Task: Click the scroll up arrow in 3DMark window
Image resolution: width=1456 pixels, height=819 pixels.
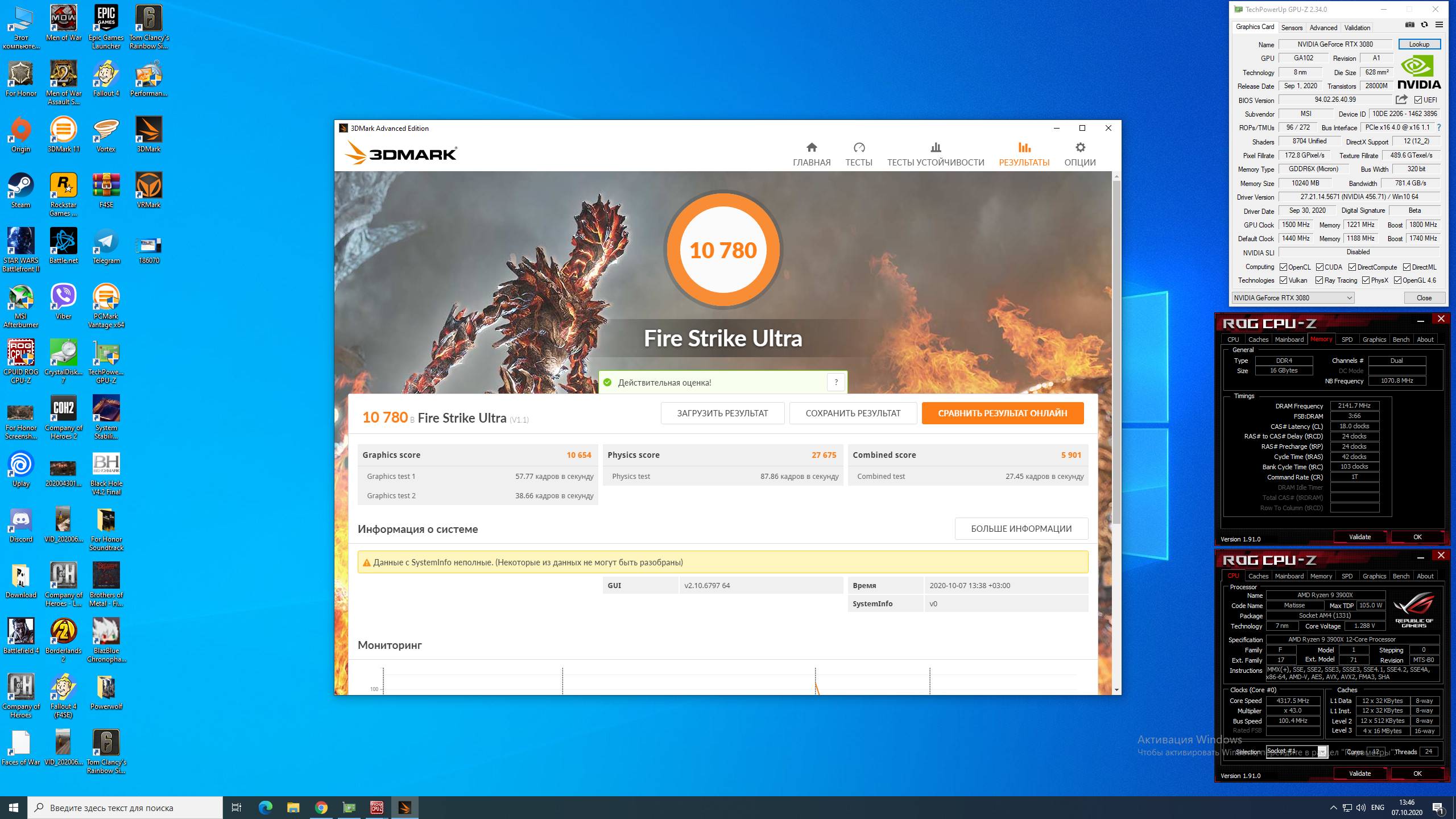Action: [x=1116, y=177]
